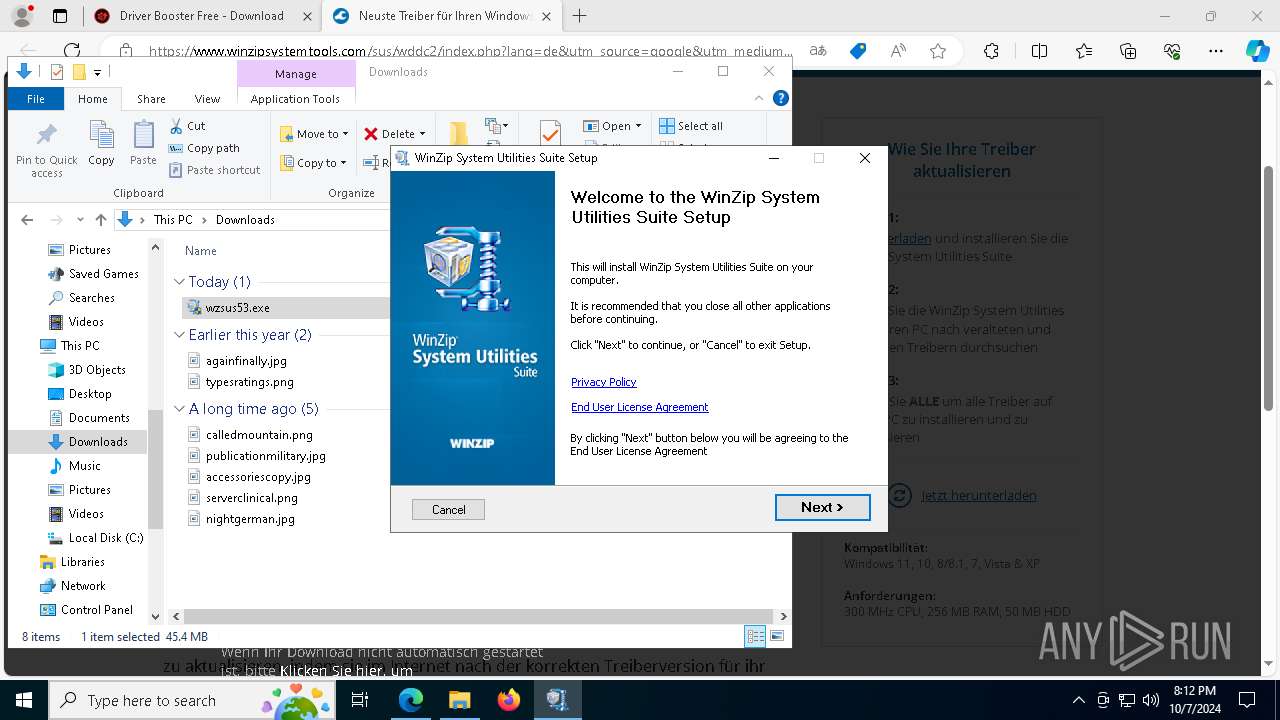Open Firefox from taskbar
The height and width of the screenshot is (720, 1280).
[509, 700]
